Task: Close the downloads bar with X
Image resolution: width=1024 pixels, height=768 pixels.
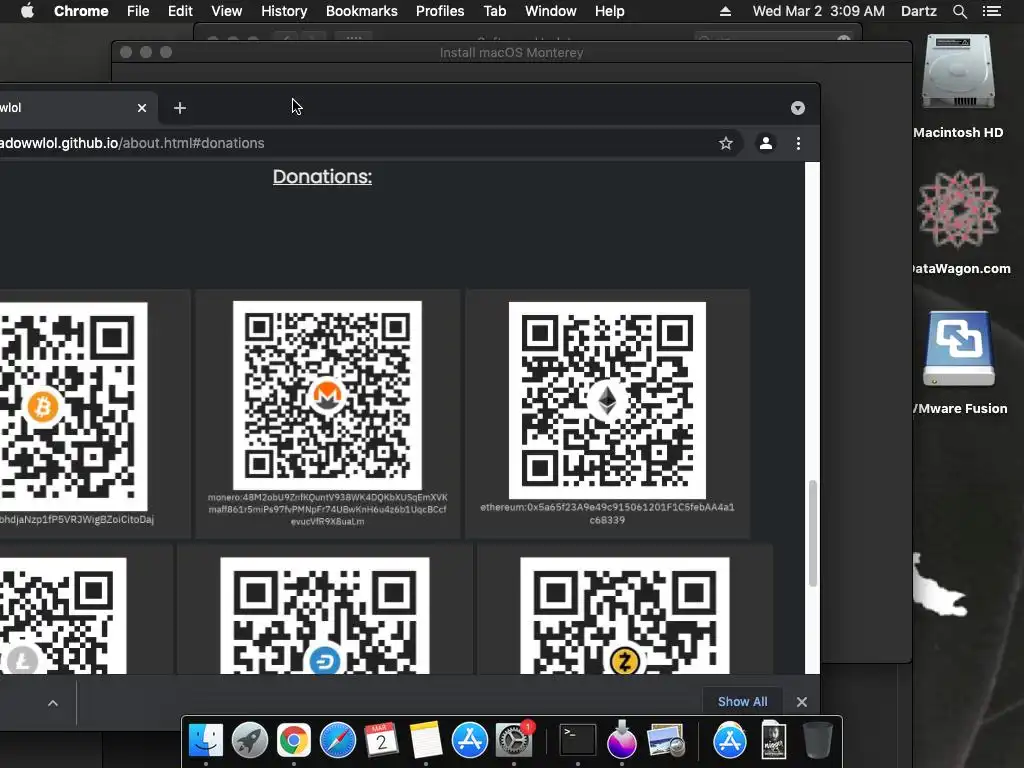Action: tap(802, 702)
